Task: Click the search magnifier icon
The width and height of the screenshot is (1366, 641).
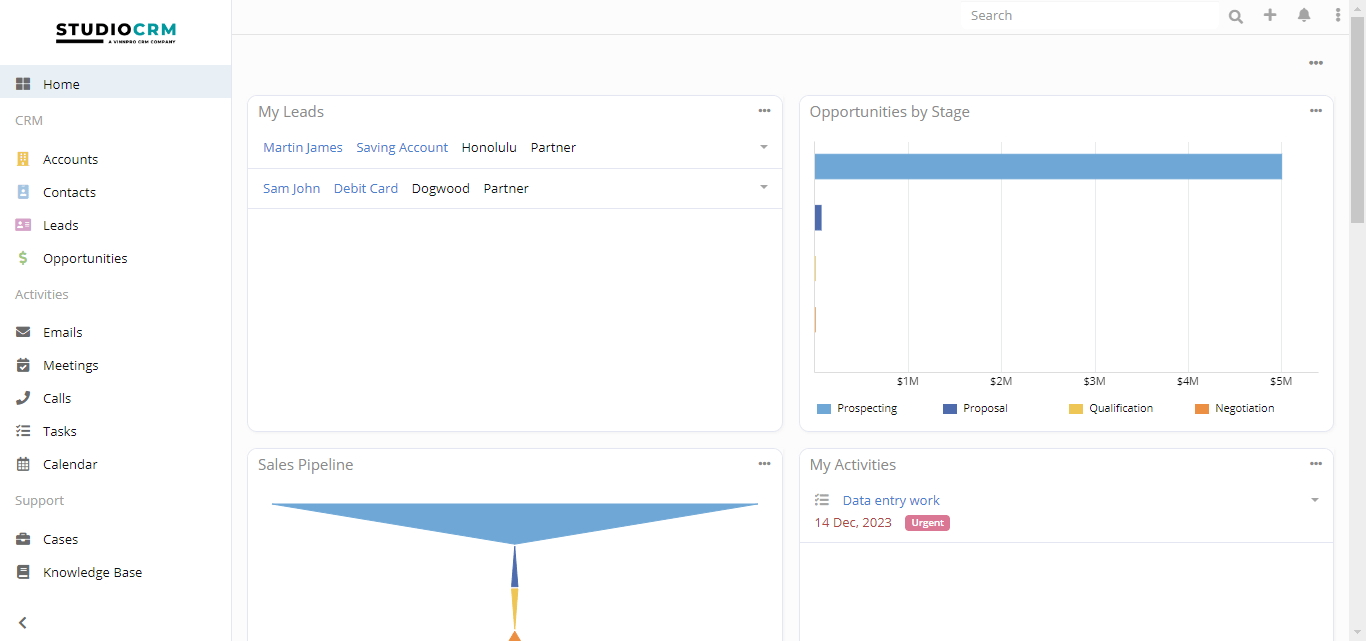Action: pyautogui.click(x=1236, y=16)
